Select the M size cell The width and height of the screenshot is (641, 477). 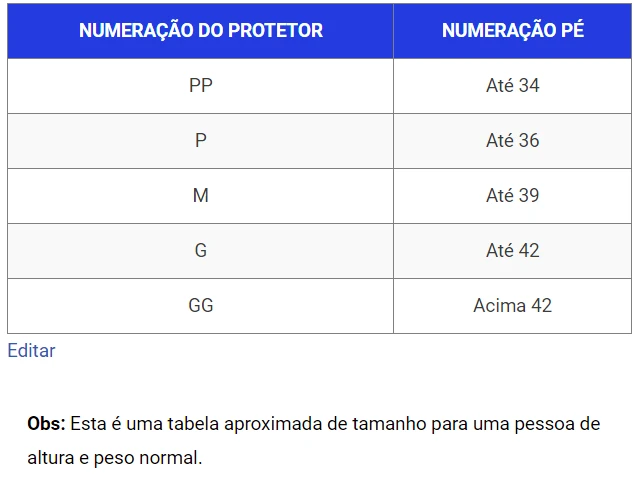201,196
